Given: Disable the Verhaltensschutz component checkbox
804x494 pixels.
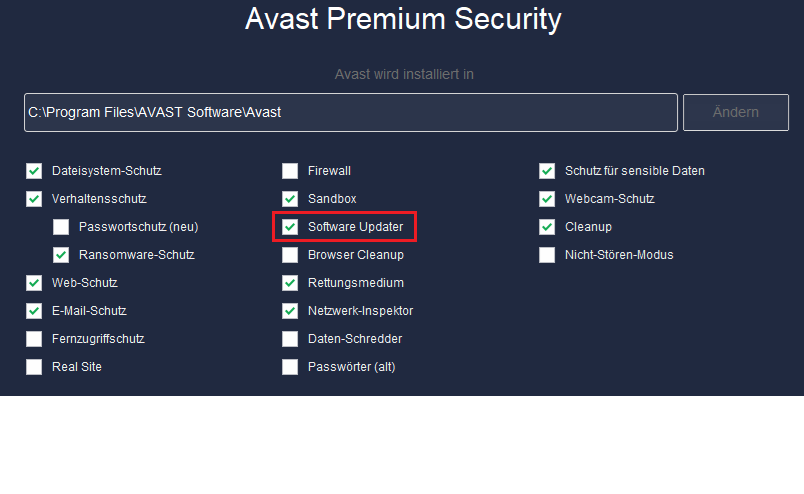Looking at the screenshot, I should 35,199.
